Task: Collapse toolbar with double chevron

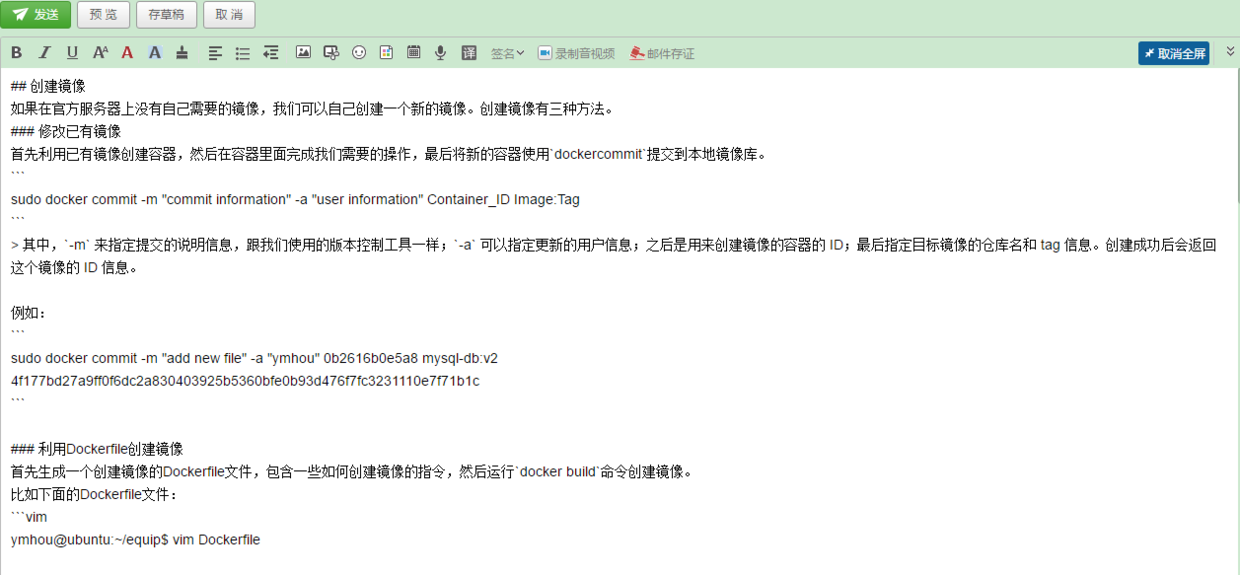Action: [1231, 51]
